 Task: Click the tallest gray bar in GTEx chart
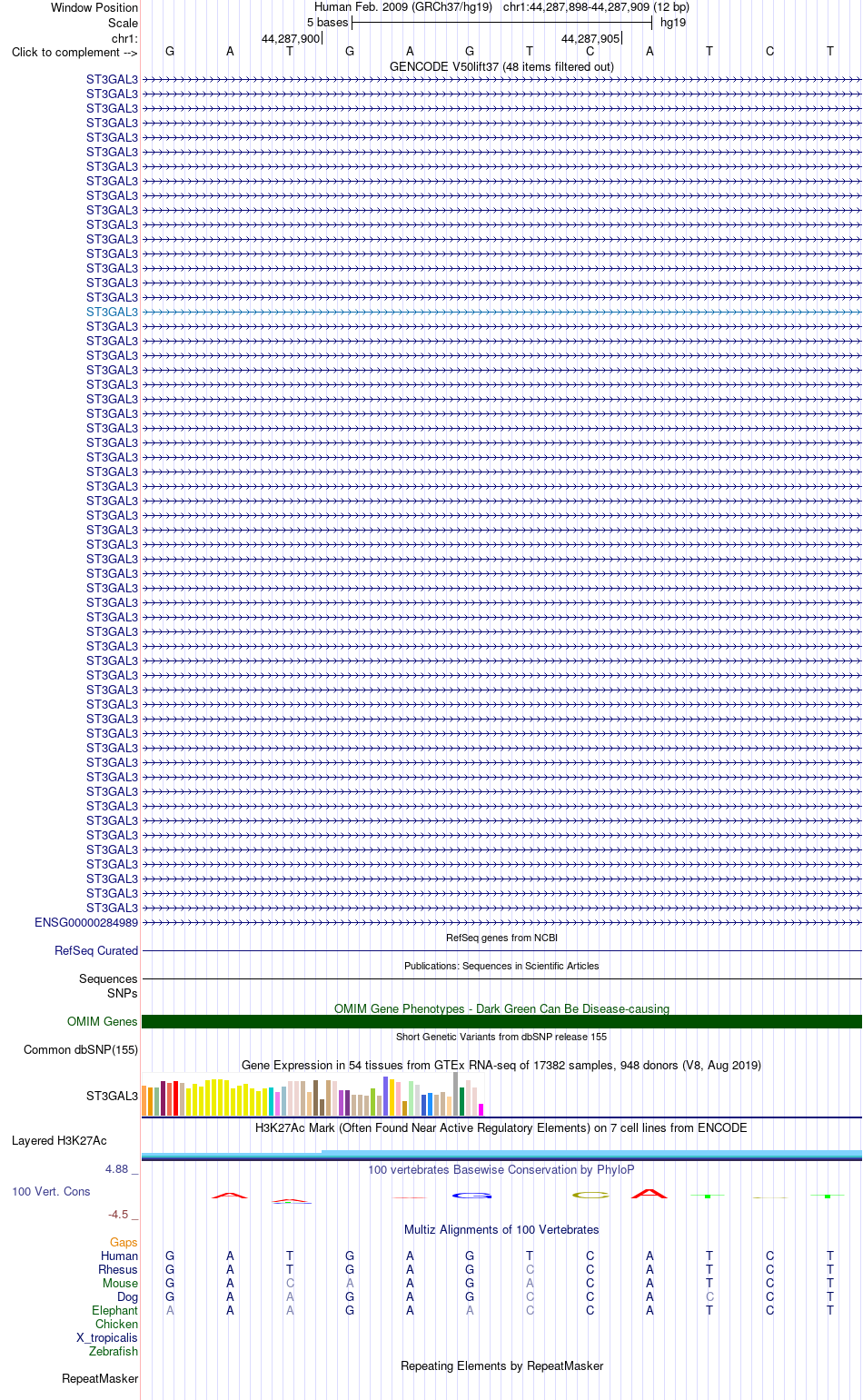(456, 1094)
